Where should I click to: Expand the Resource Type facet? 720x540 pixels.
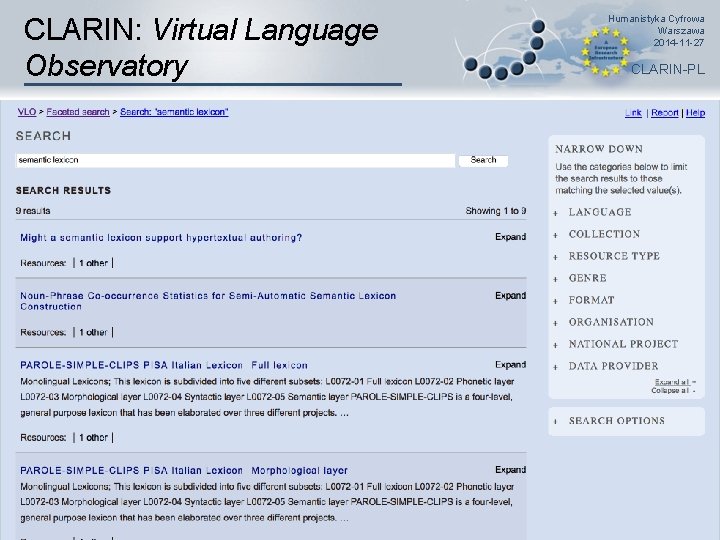tap(614, 256)
